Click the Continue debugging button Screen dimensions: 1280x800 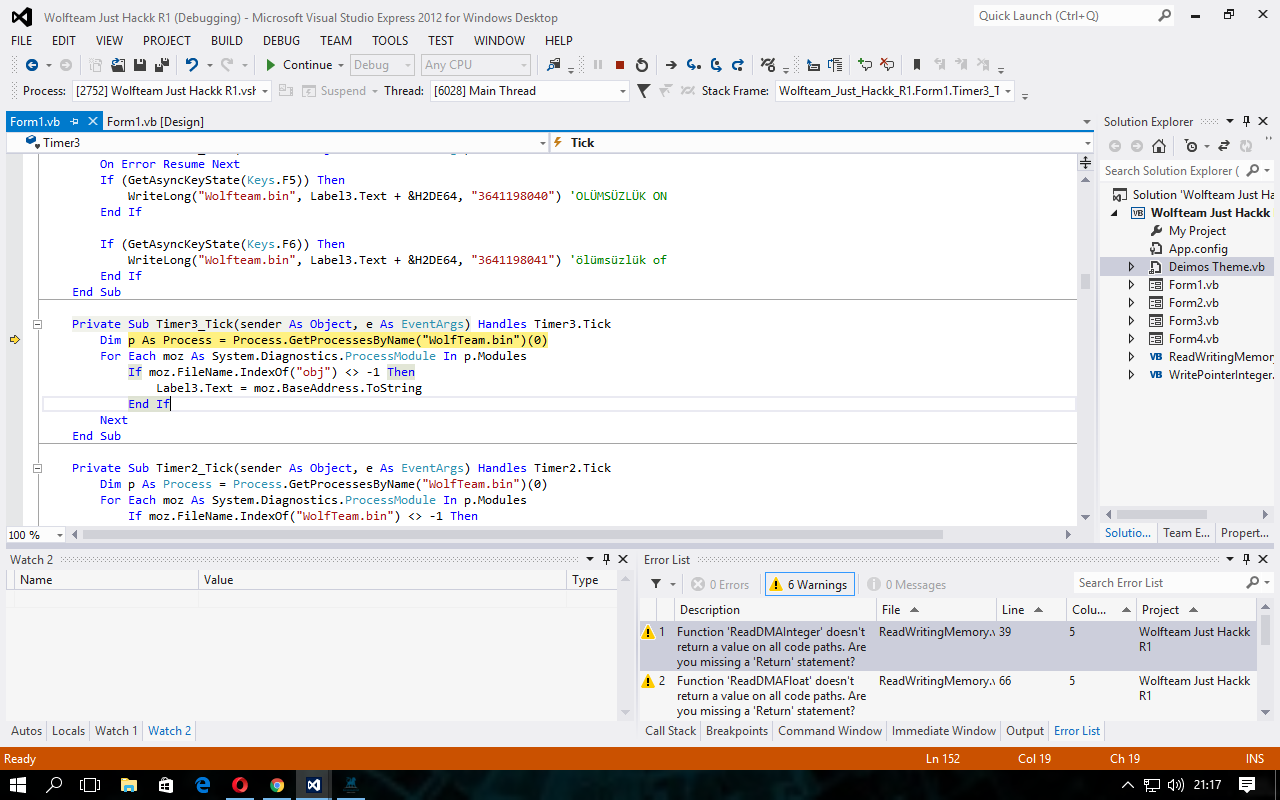click(x=298, y=65)
